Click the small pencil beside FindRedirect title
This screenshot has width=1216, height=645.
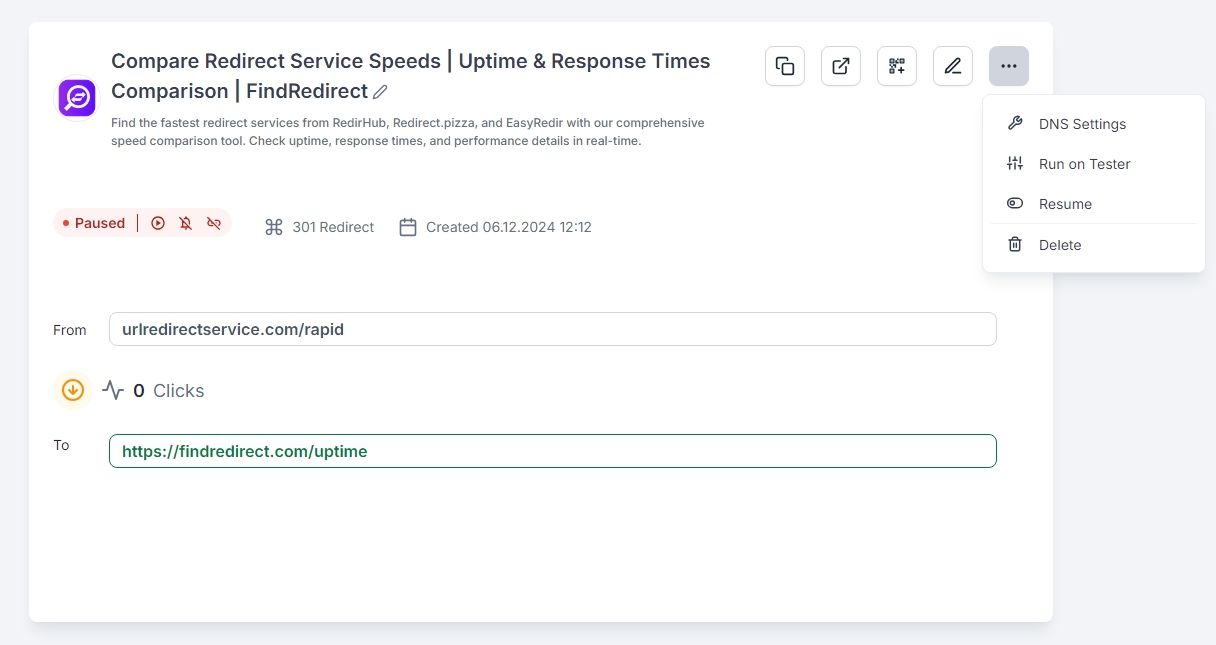[x=380, y=92]
